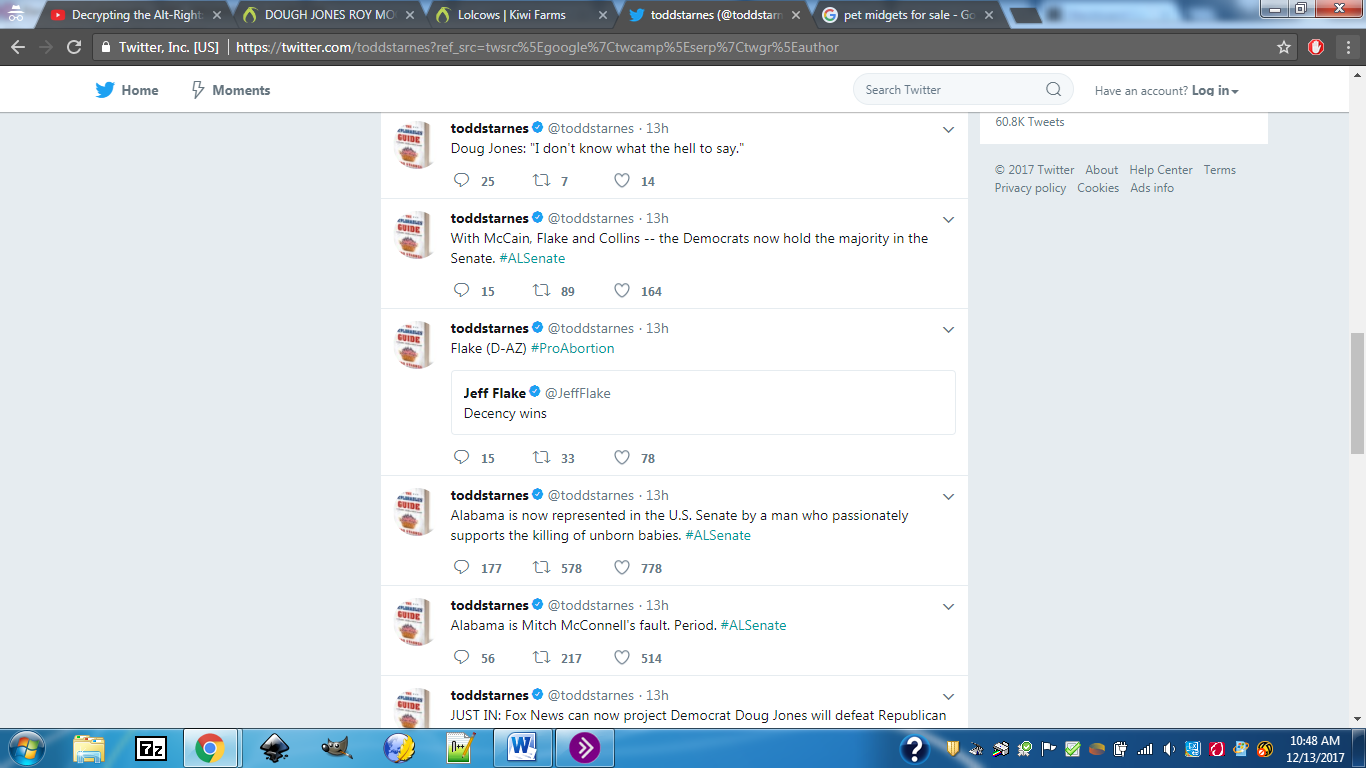Click the red extension icon in Chrome toolbar

coord(1316,47)
